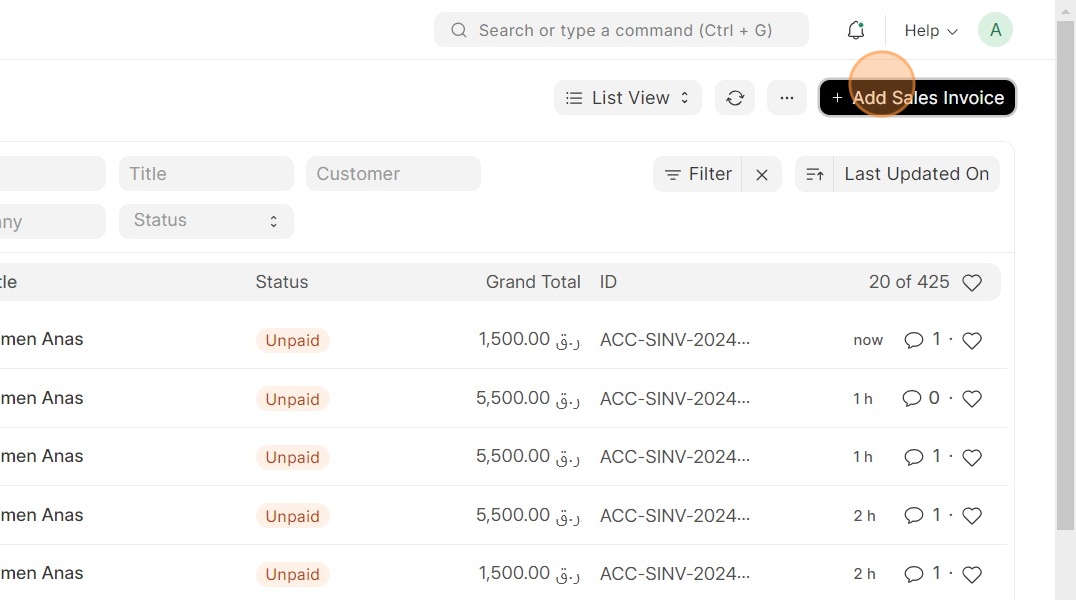Choose the Last Updated On sort field
This screenshot has width=1076, height=600.
(916, 174)
